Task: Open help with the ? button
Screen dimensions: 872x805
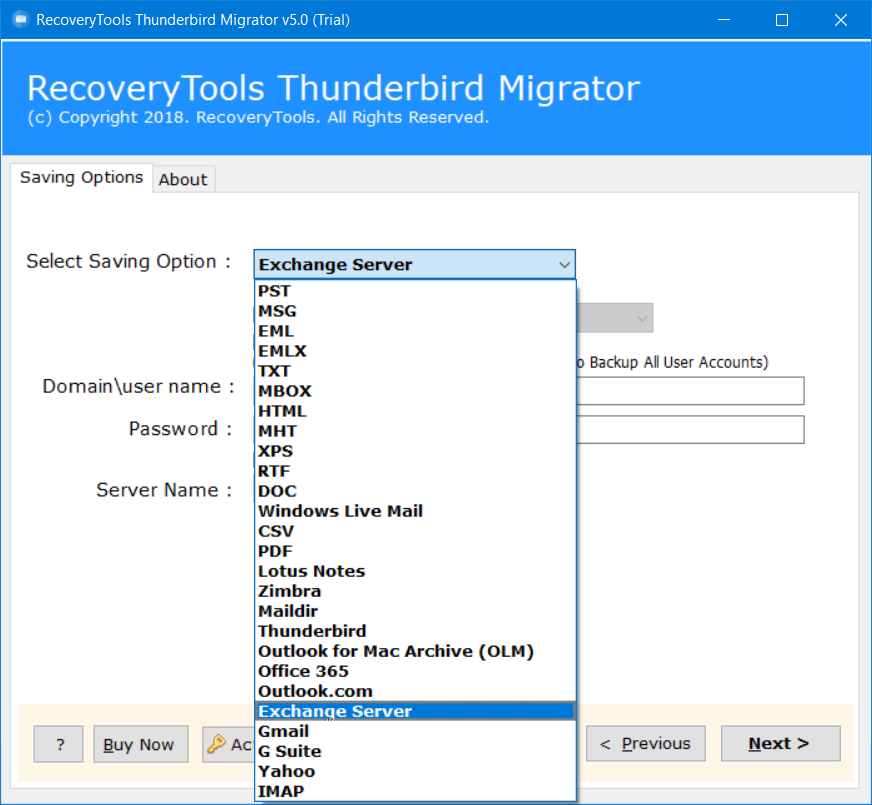Action: (58, 744)
